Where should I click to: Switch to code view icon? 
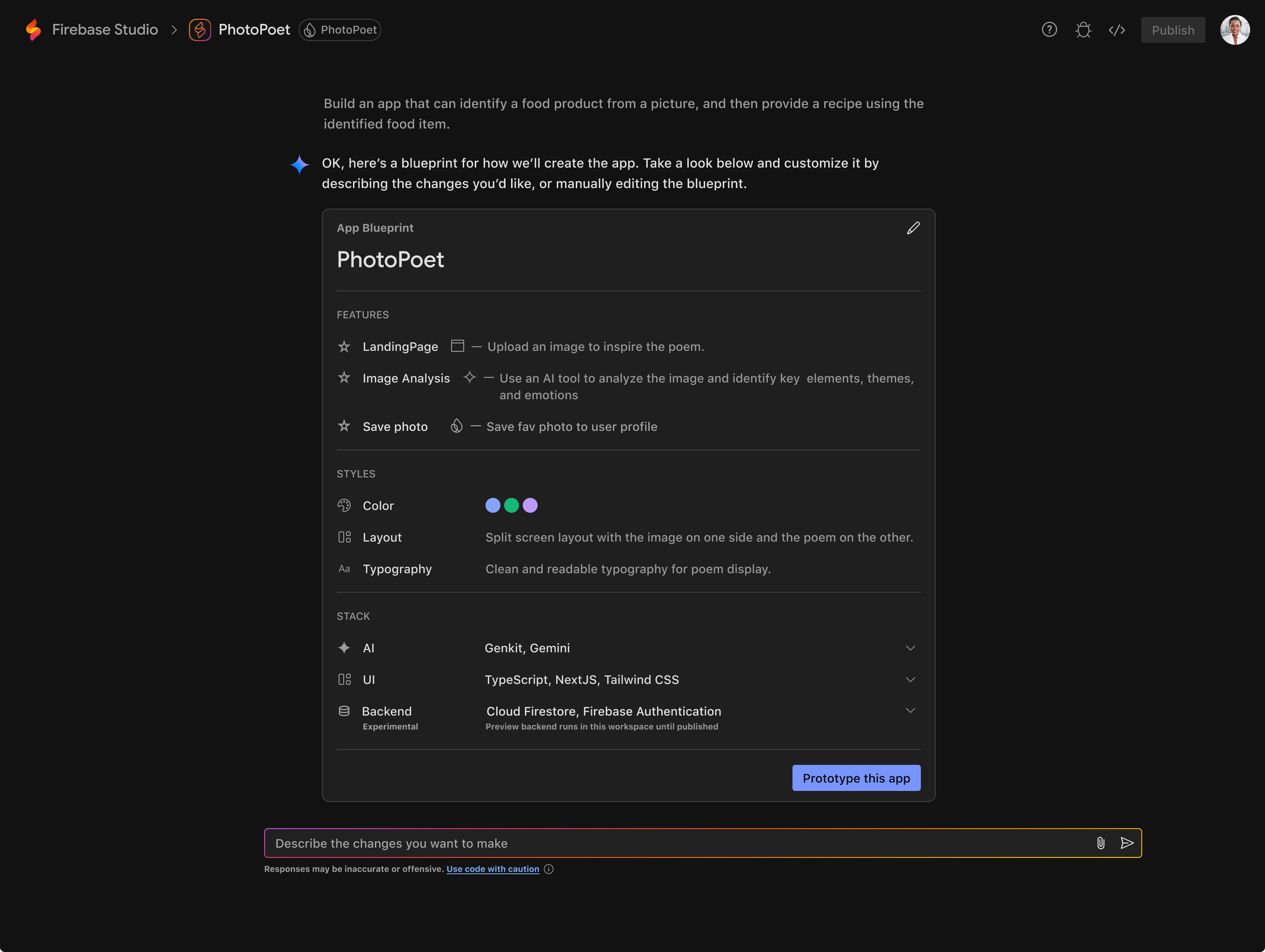pos(1116,30)
